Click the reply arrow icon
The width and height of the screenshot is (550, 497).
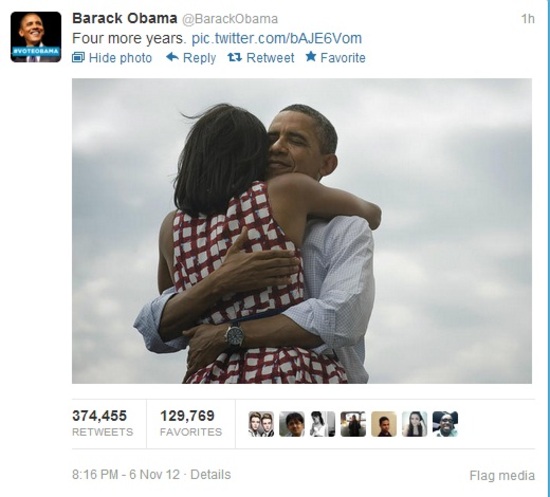(172, 57)
